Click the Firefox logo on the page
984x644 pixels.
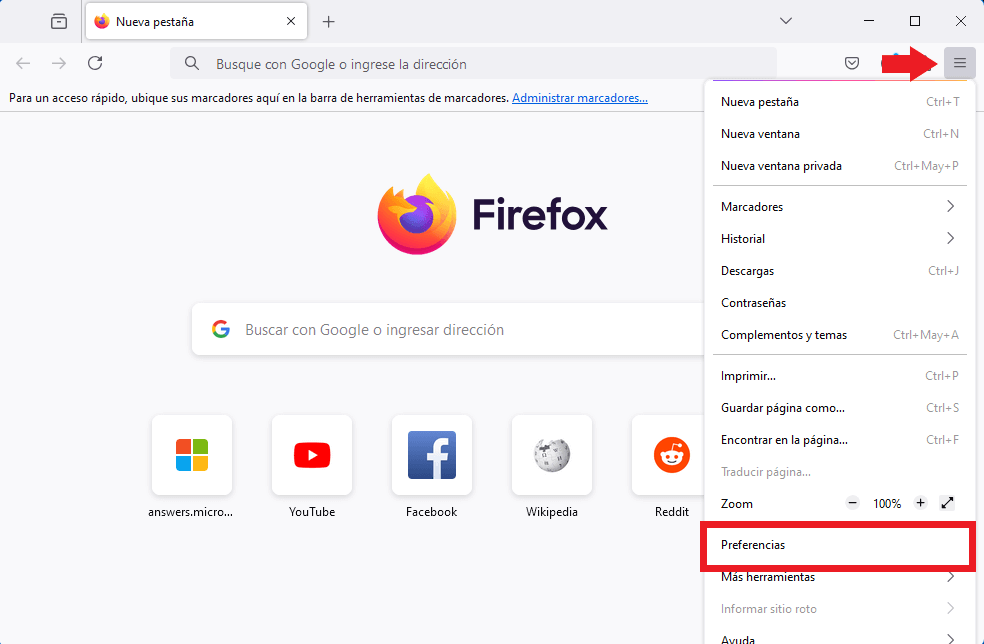492,214
